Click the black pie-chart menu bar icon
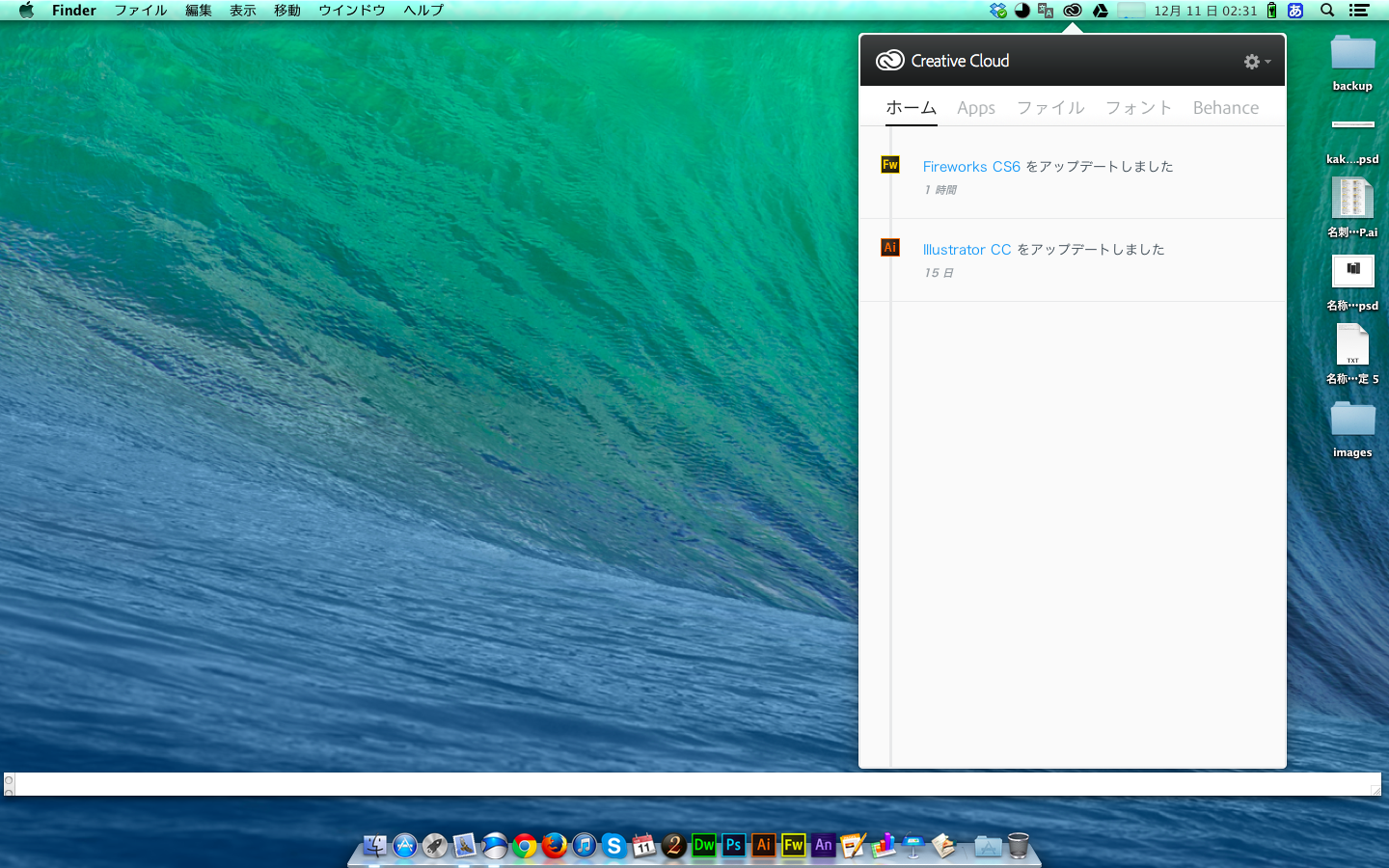Screen dimensions: 1389x868 click(x=1022, y=11)
